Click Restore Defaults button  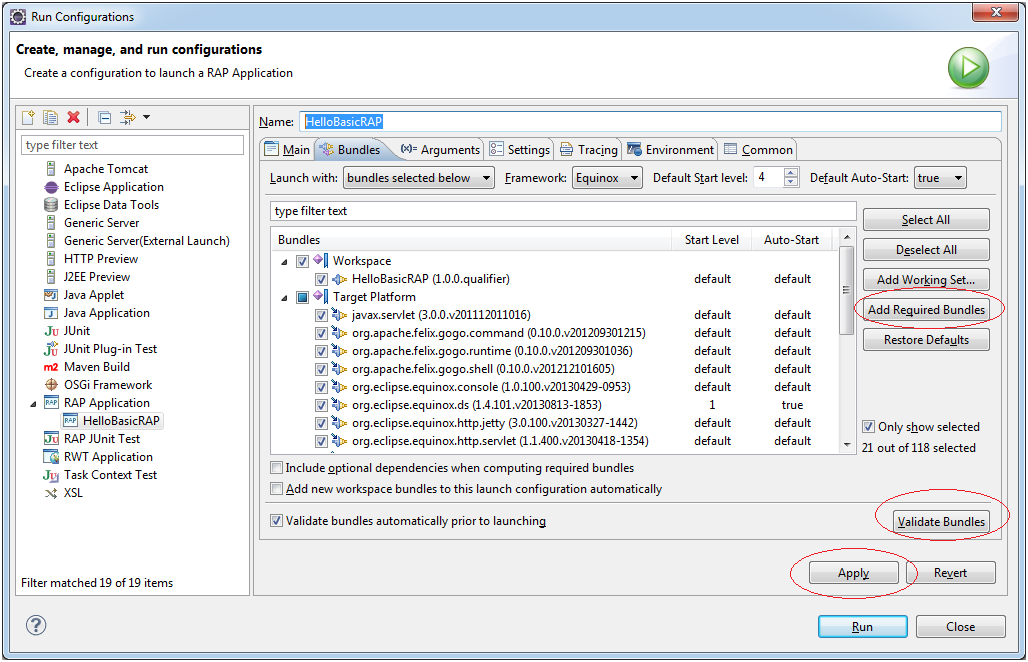(926, 340)
